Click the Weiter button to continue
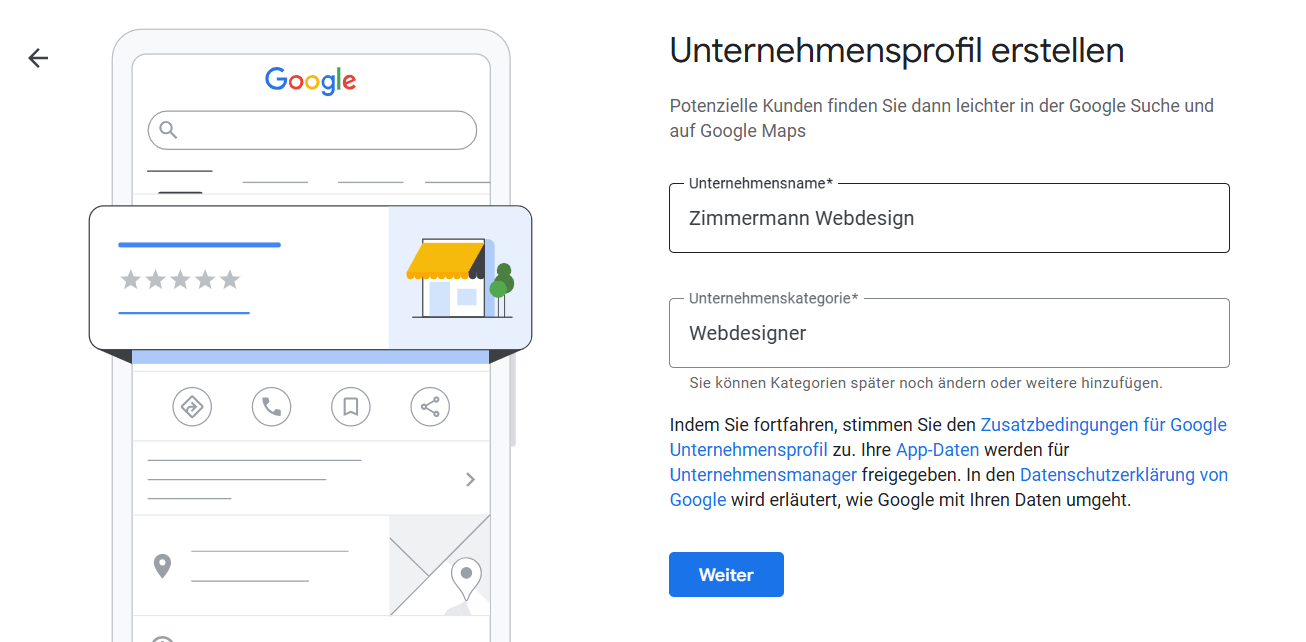The height and width of the screenshot is (642, 1306). pos(726,574)
